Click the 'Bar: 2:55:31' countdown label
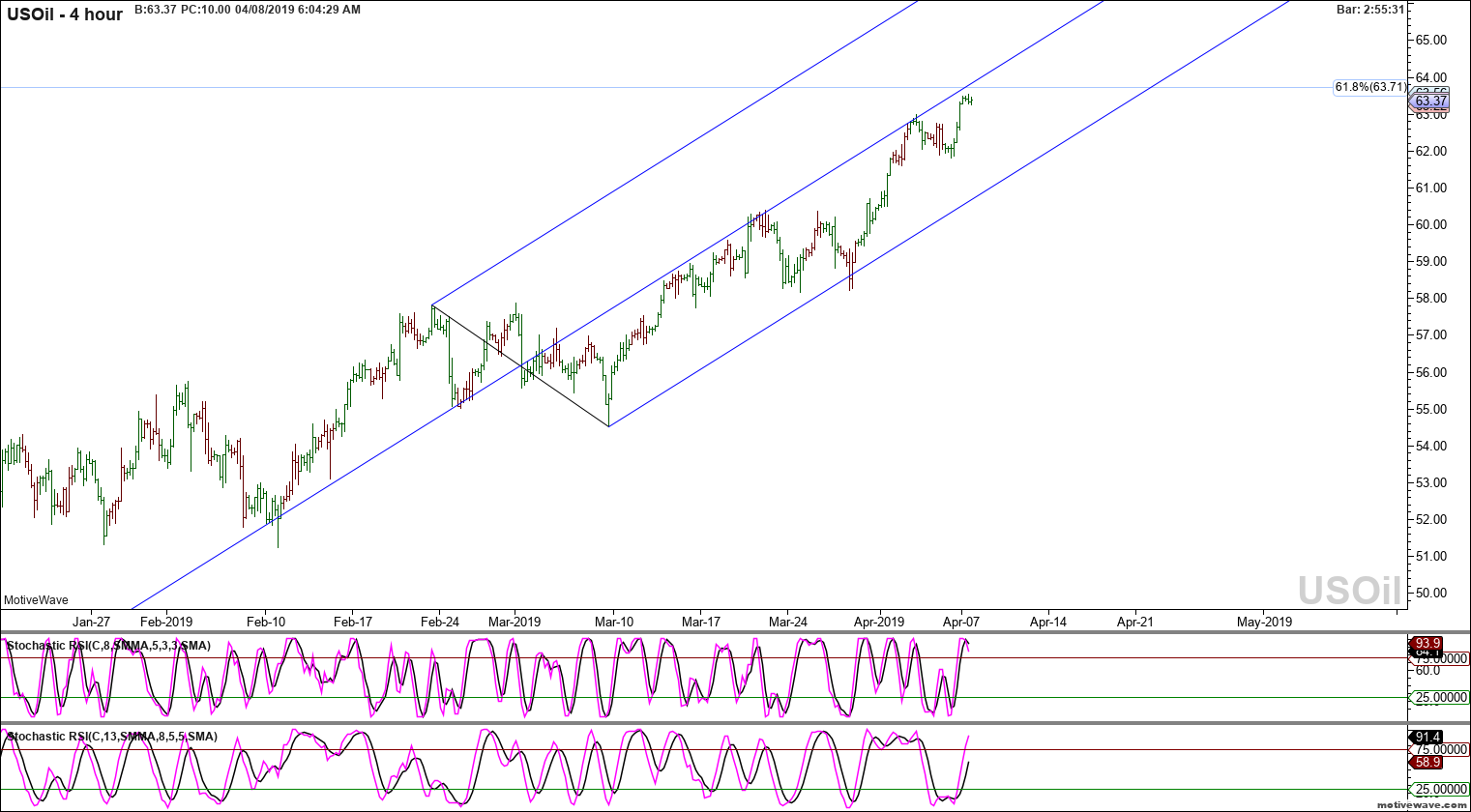1471x812 pixels. 1370,10
